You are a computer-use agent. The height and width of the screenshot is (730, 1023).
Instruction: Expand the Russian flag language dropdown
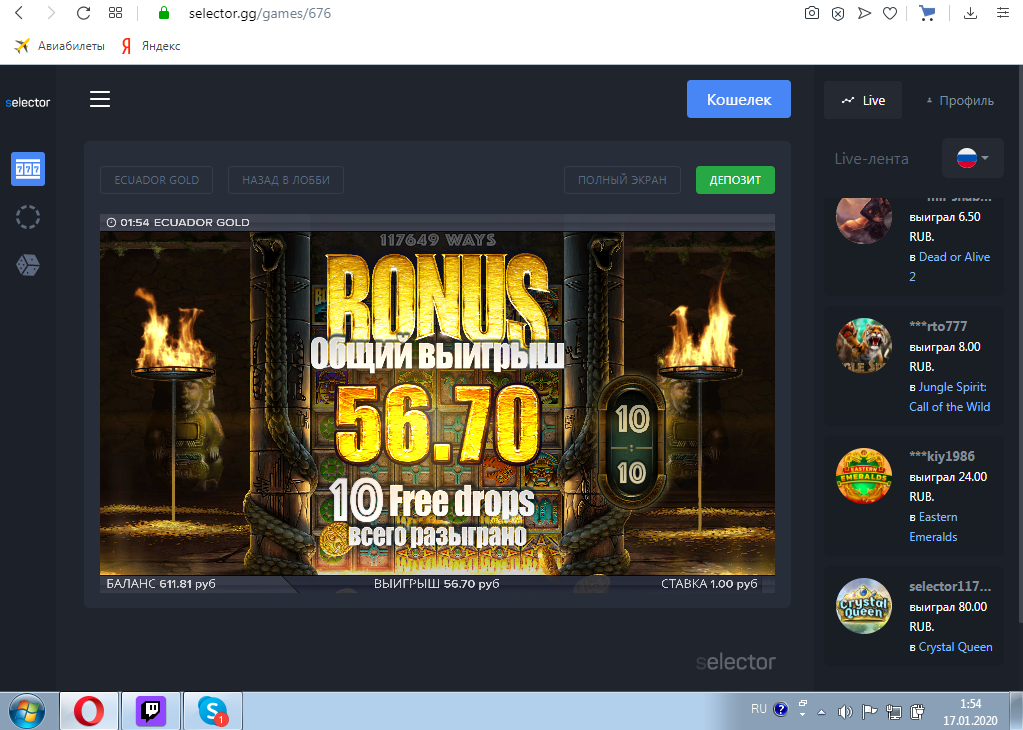click(x=973, y=158)
